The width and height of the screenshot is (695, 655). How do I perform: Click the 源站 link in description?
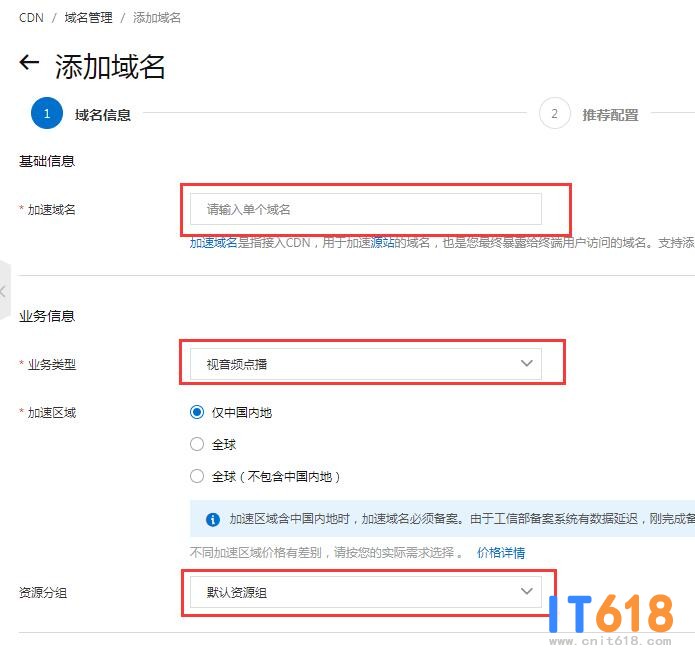click(x=382, y=243)
